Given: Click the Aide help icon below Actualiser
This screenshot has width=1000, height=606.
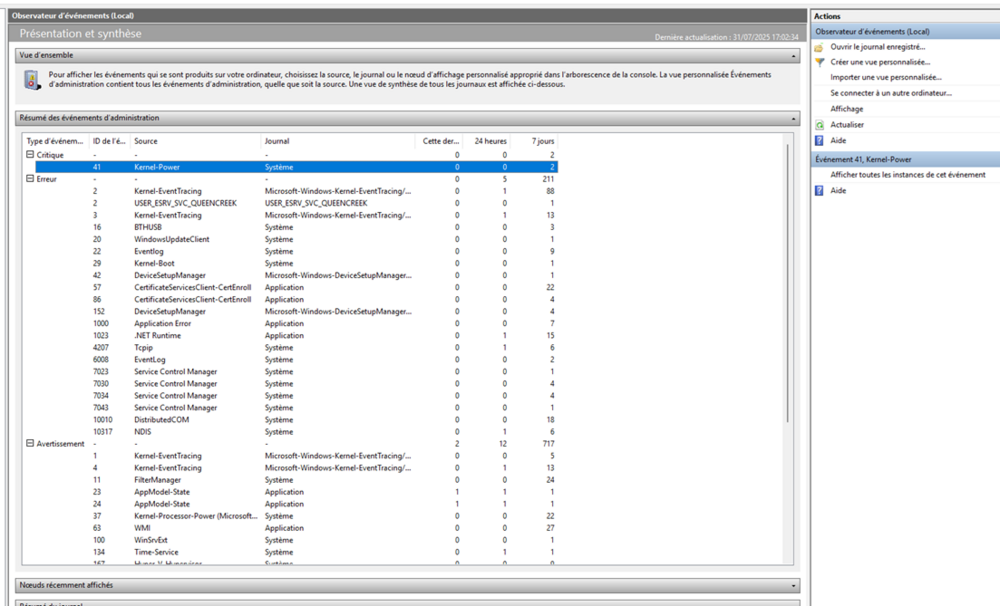Looking at the screenshot, I should click(x=819, y=141).
